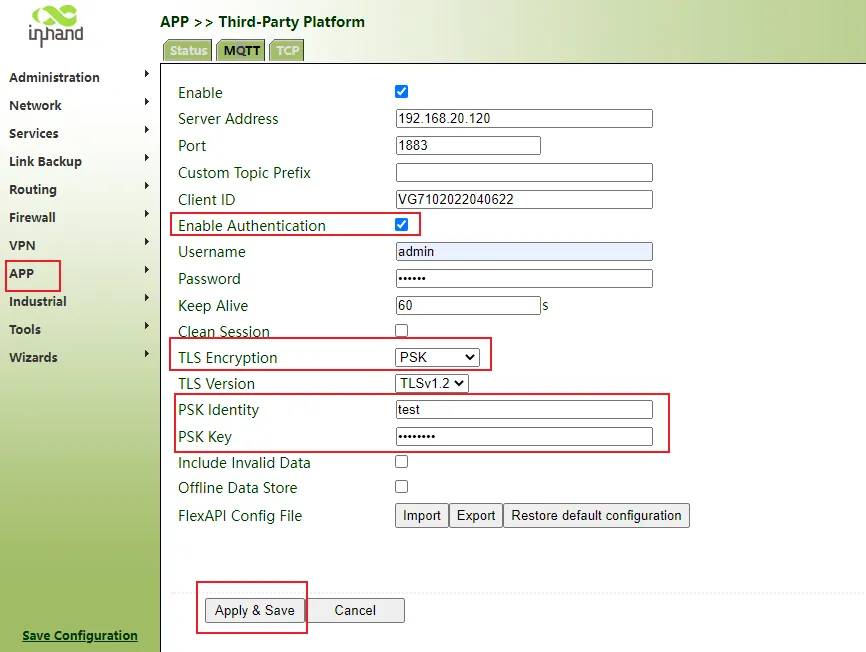Screen dimensions: 866x652
Task: Click the Apply & Save button
Action: (255, 611)
